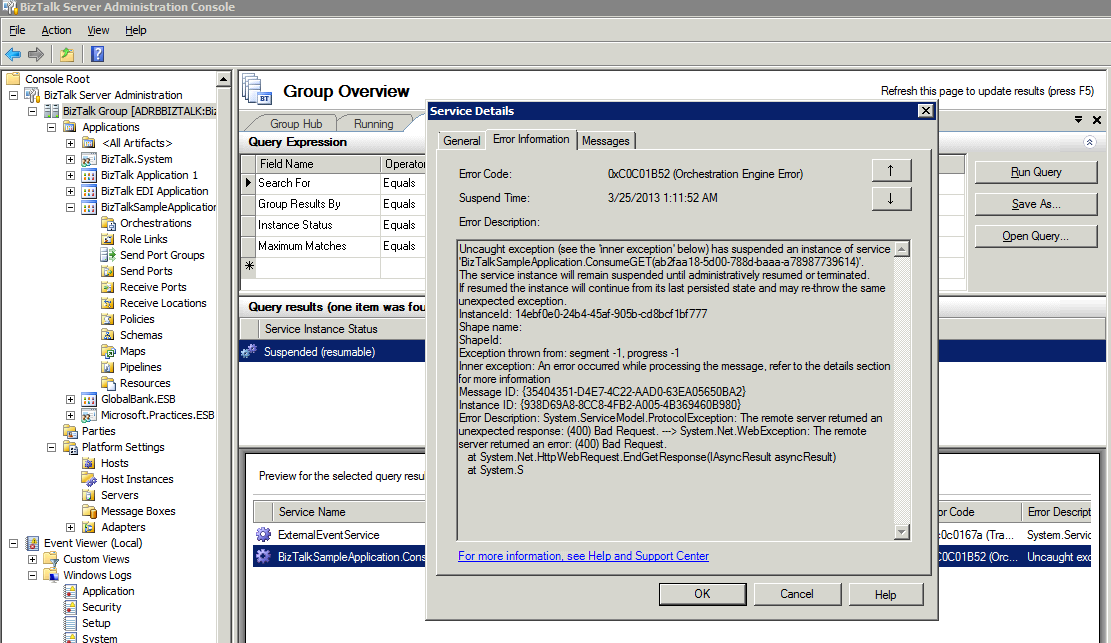Expand the Custom Views node

pos(33,559)
